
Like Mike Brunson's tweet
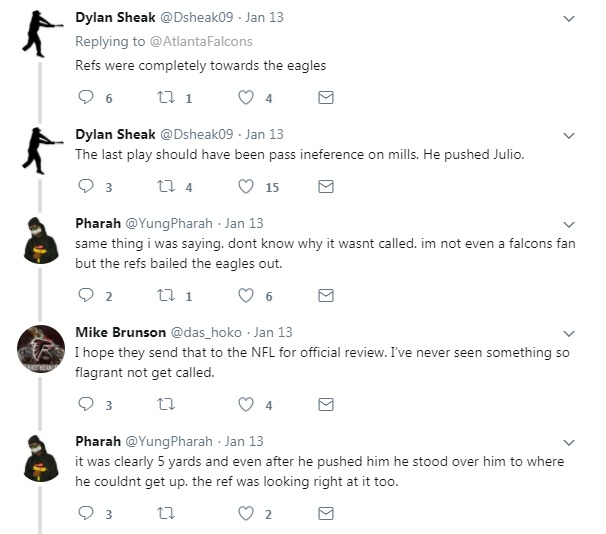pos(246,405)
